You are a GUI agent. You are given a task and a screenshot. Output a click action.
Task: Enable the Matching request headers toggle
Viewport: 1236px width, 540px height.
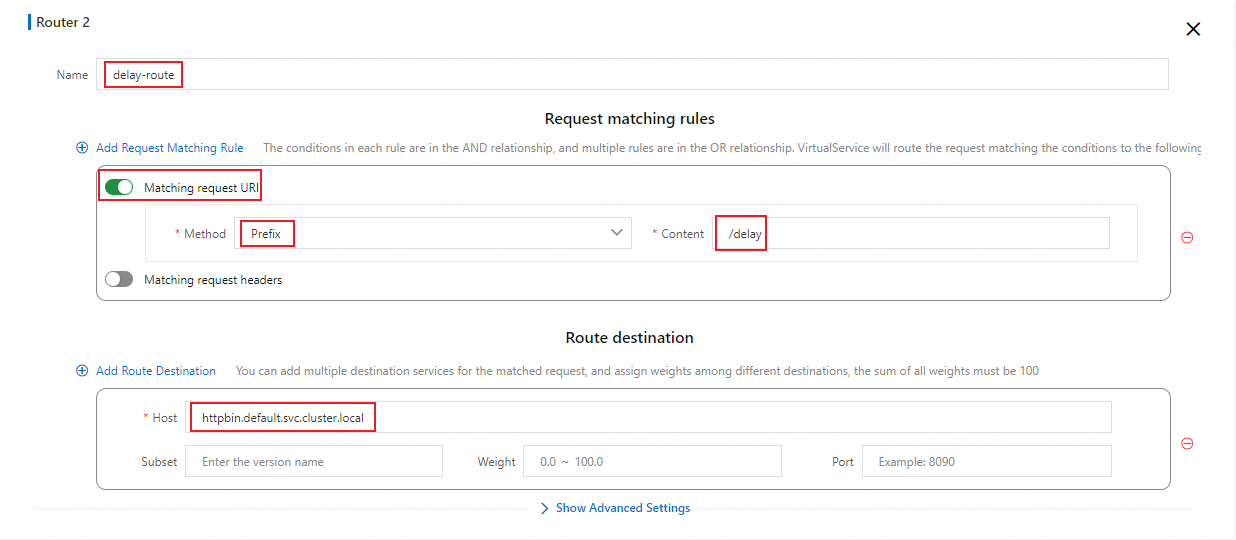coord(119,280)
